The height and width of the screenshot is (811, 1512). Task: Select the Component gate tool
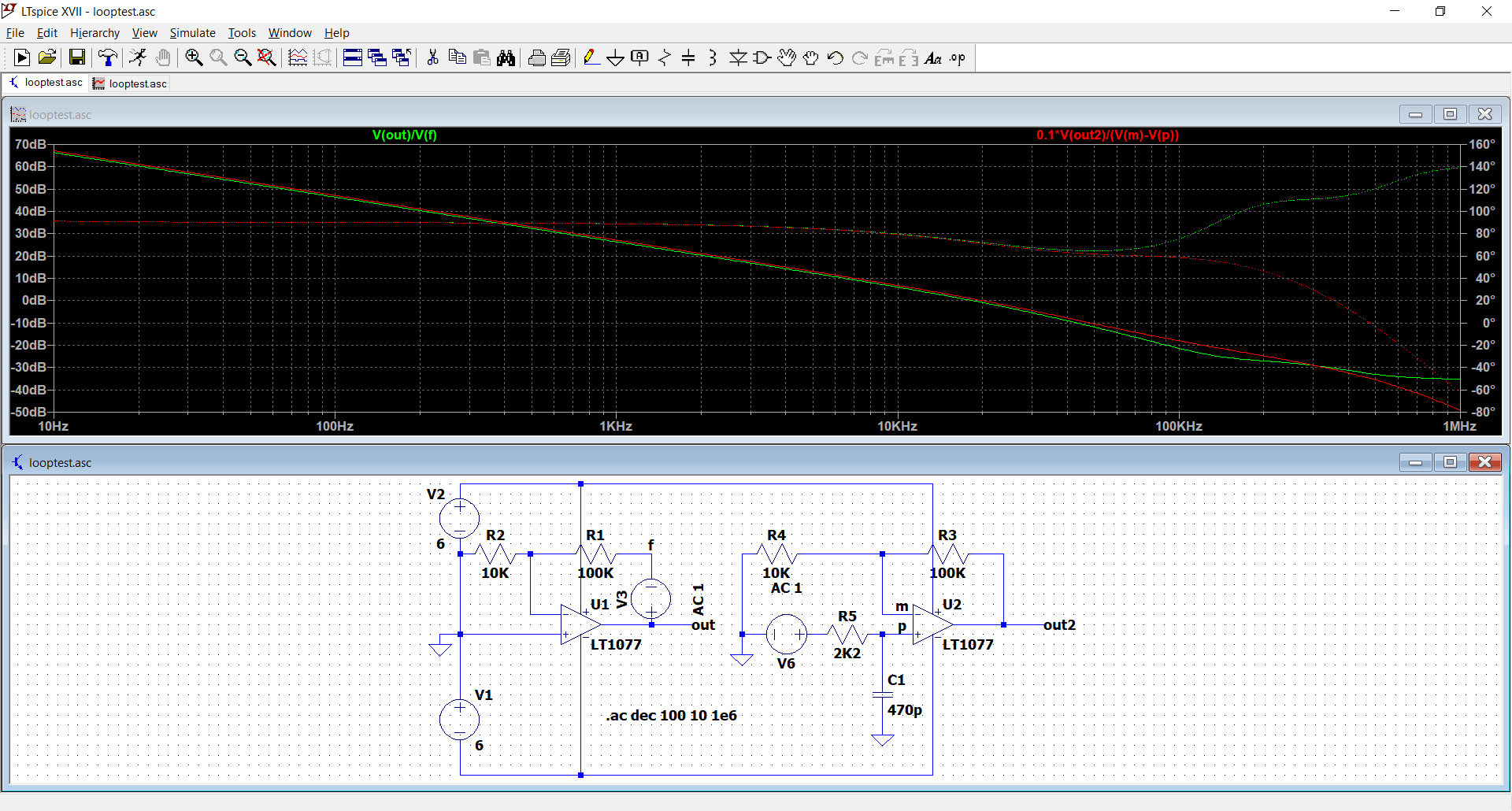pyautogui.click(x=762, y=57)
